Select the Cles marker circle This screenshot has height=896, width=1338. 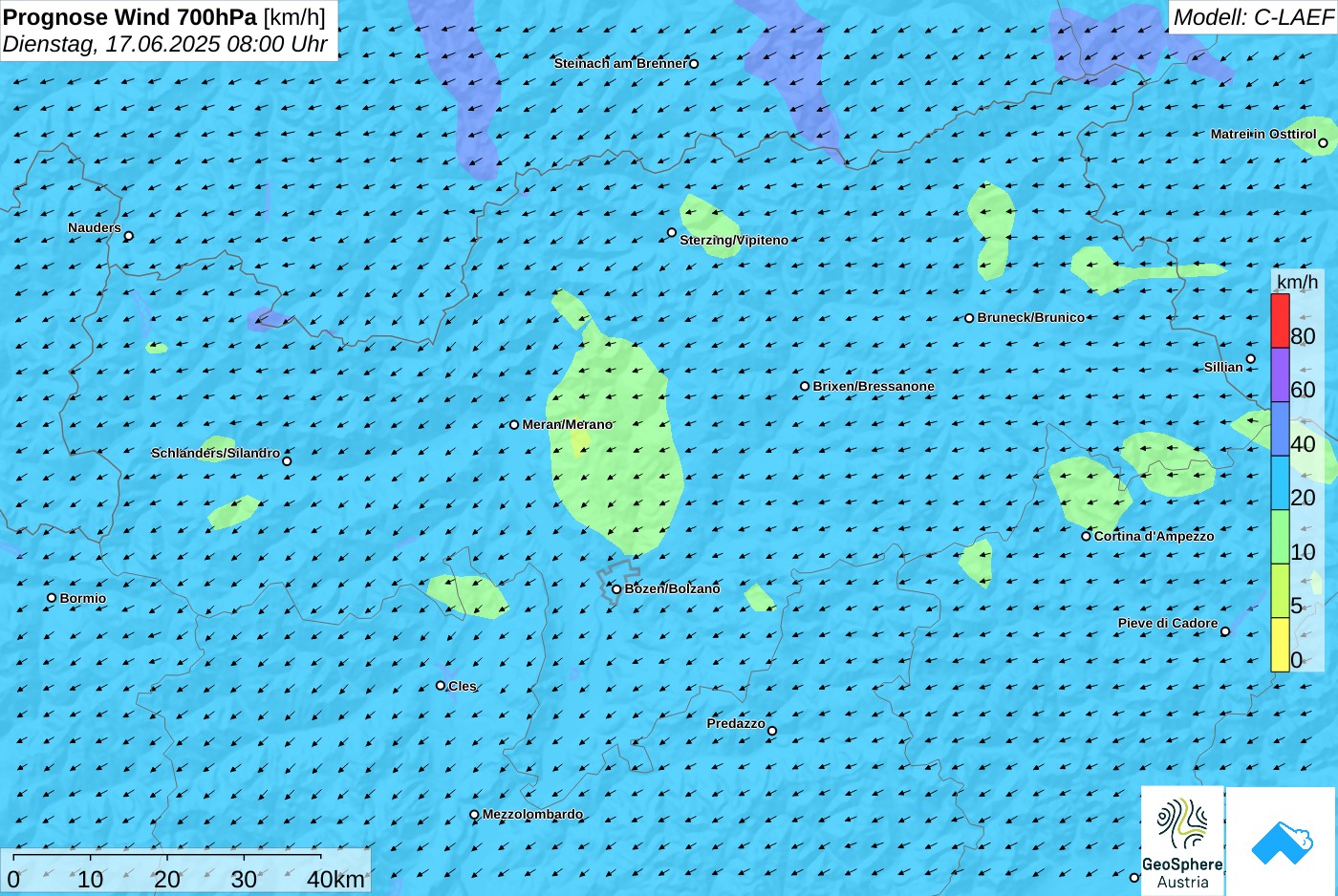click(x=441, y=685)
